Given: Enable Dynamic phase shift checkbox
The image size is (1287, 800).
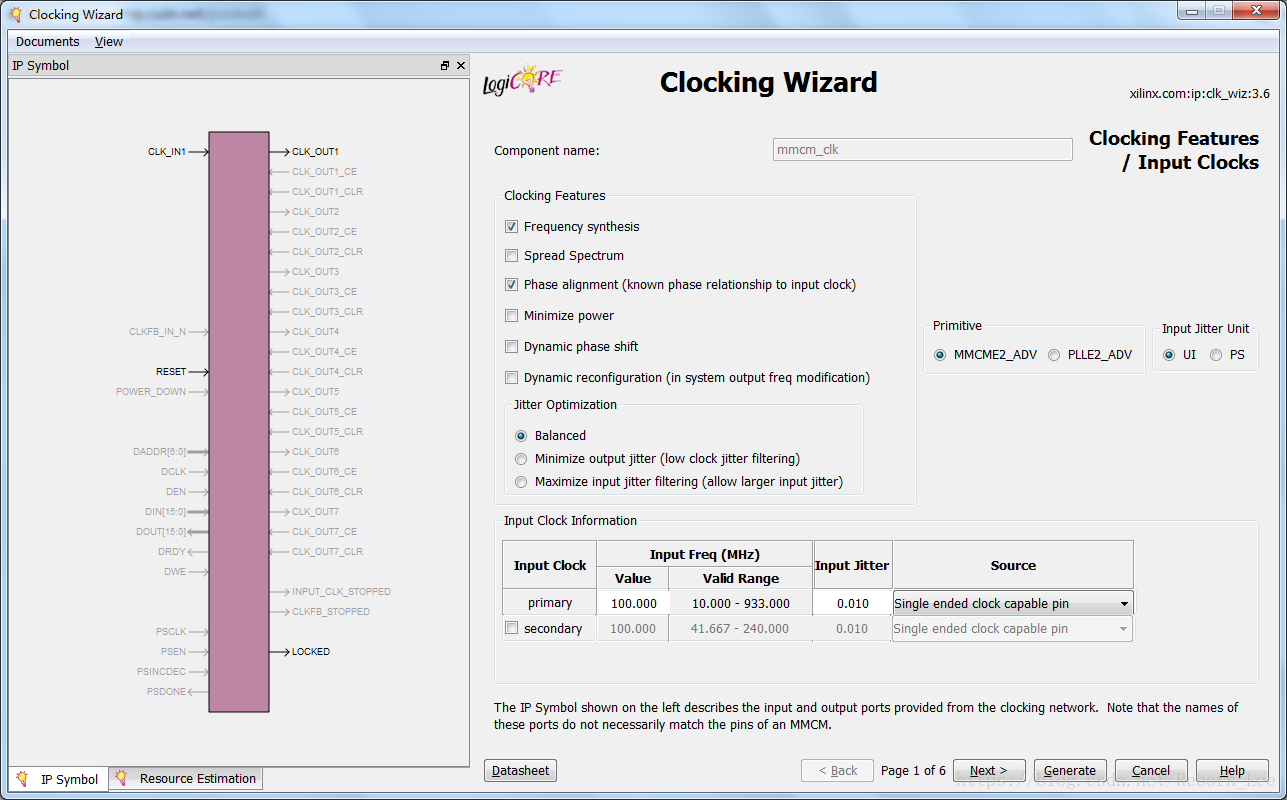Looking at the screenshot, I should coord(512,347).
